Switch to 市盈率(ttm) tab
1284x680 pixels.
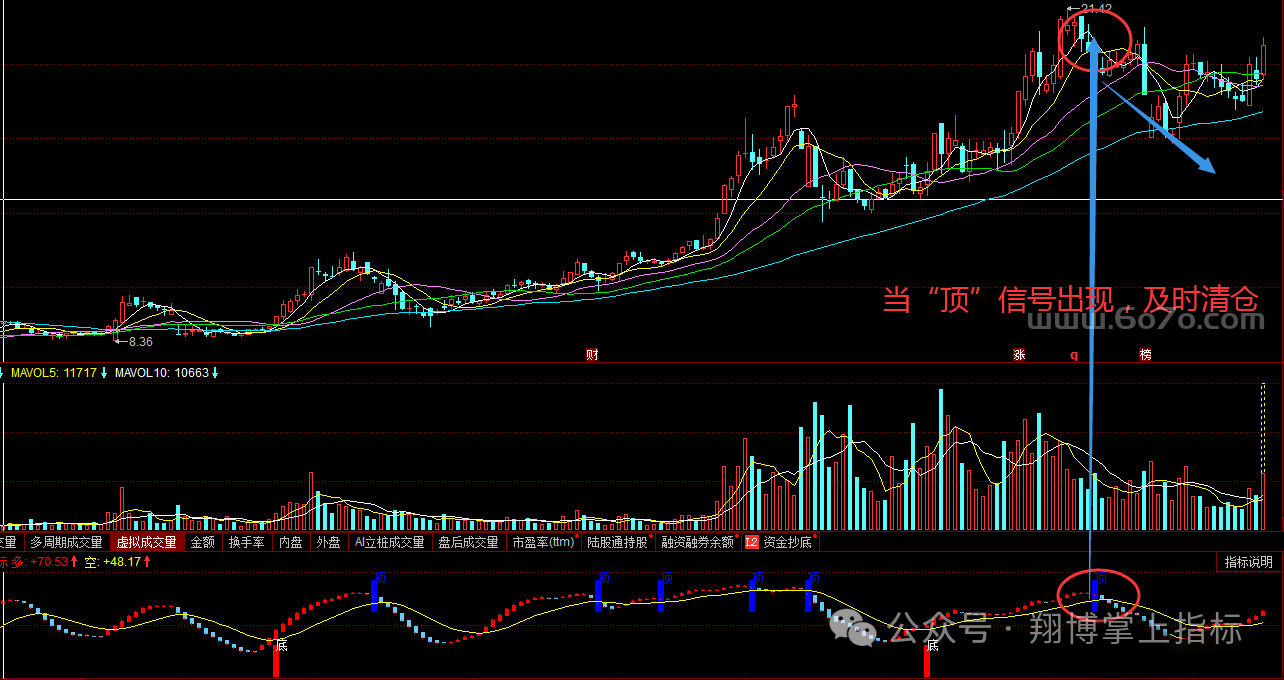pos(543,542)
